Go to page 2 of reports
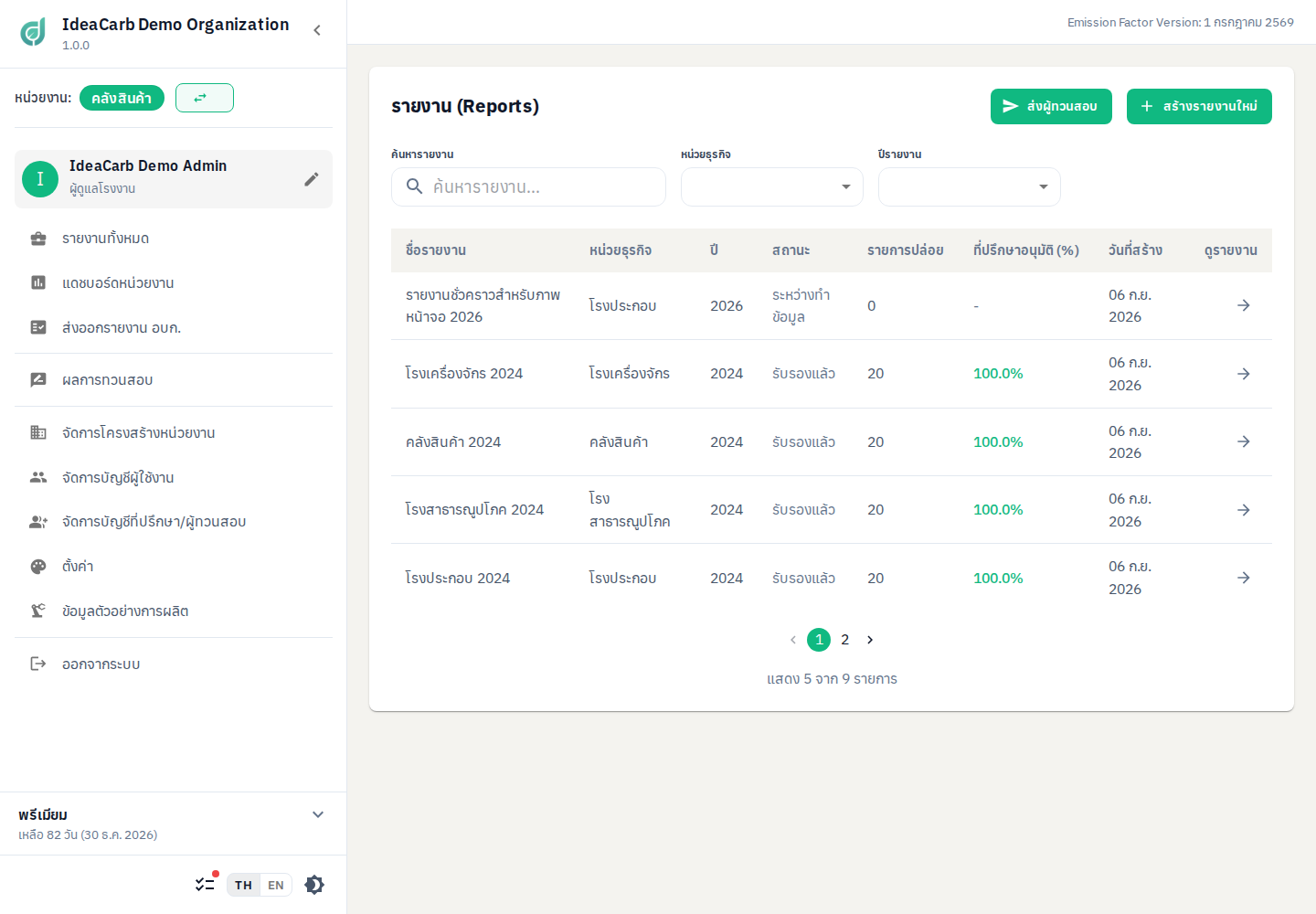This screenshot has height=914, width=1316. [x=845, y=640]
